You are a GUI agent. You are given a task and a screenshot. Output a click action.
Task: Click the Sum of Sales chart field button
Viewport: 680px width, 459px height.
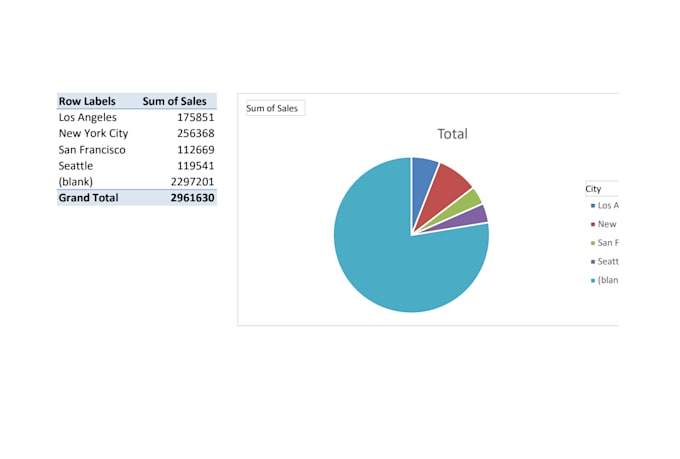275,108
